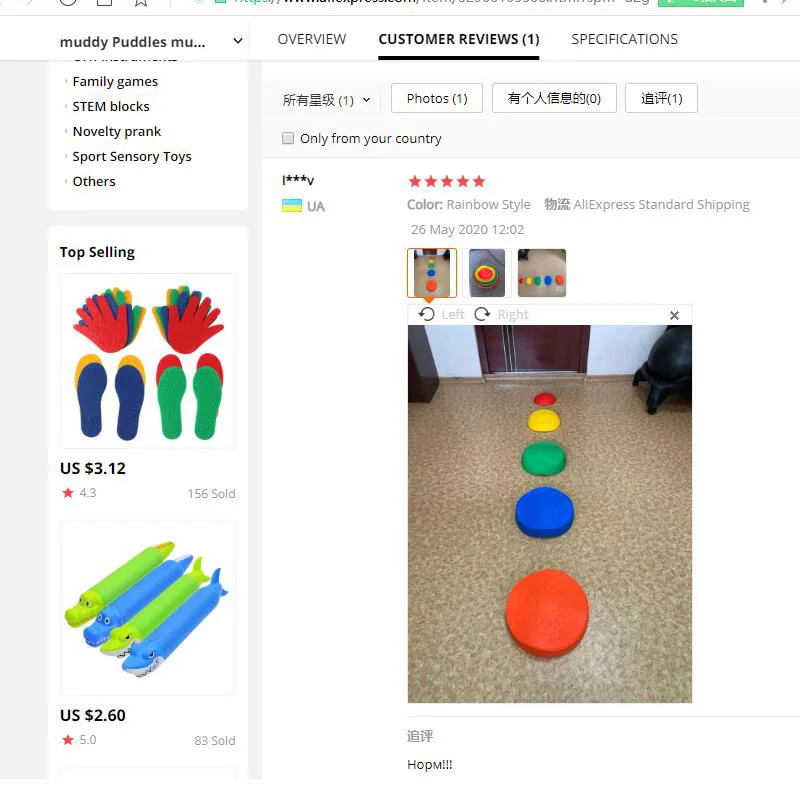Click the 追评(1) filter button

(661, 98)
